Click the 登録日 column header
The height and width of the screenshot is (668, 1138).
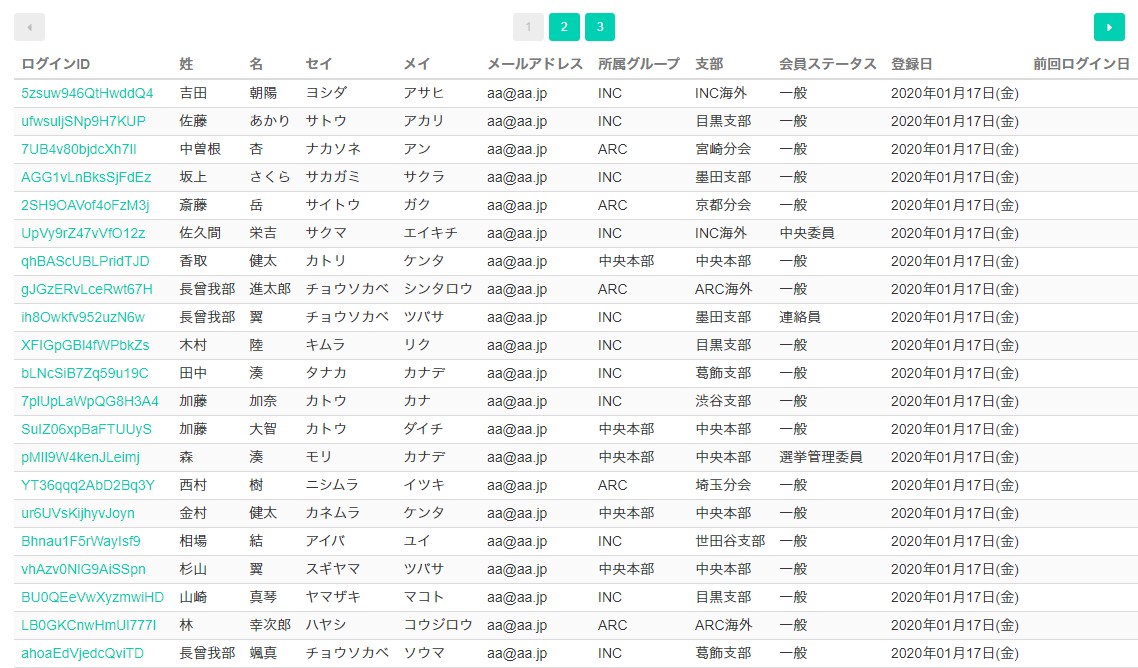912,64
